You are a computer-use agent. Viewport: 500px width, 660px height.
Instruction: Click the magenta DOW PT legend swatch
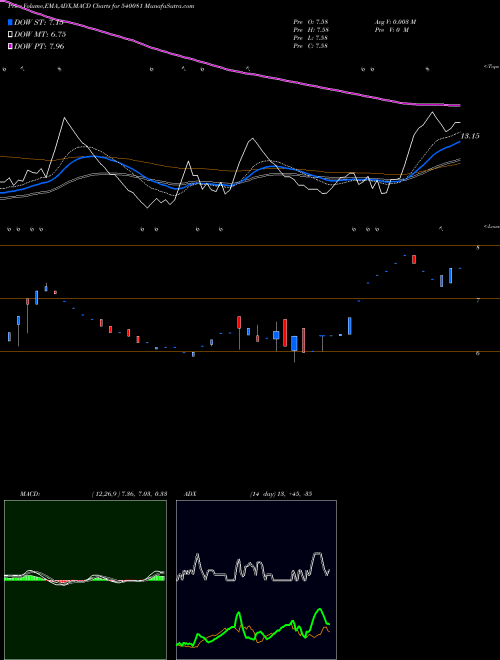click(11, 46)
